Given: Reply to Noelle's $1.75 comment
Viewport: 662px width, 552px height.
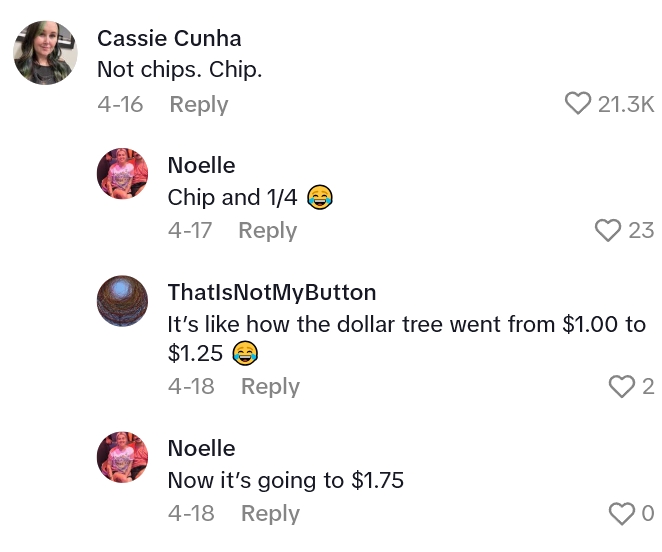Looking at the screenshot, I should pos(270,514).
